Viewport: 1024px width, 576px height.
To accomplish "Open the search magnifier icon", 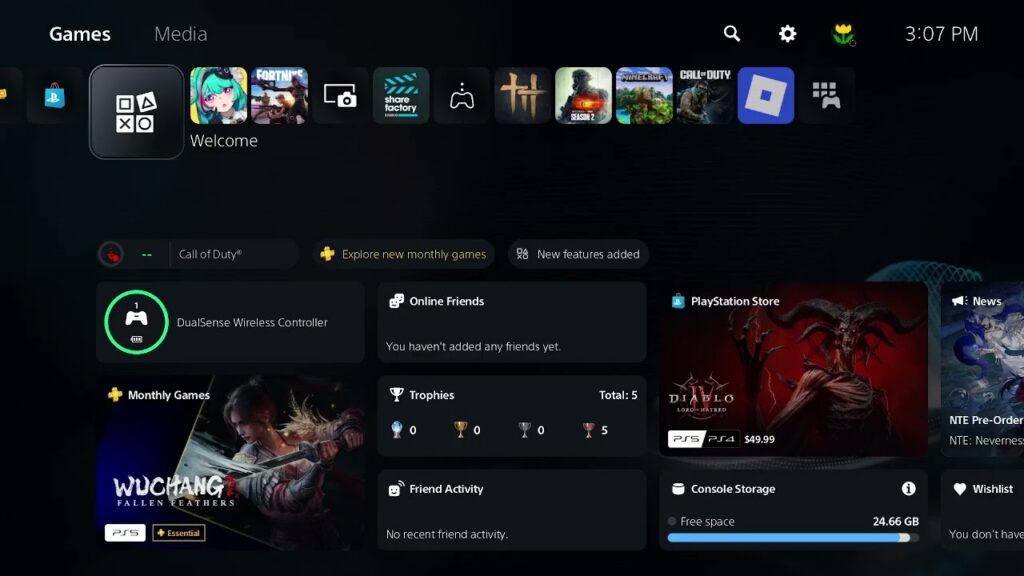I will coord(731,33).
